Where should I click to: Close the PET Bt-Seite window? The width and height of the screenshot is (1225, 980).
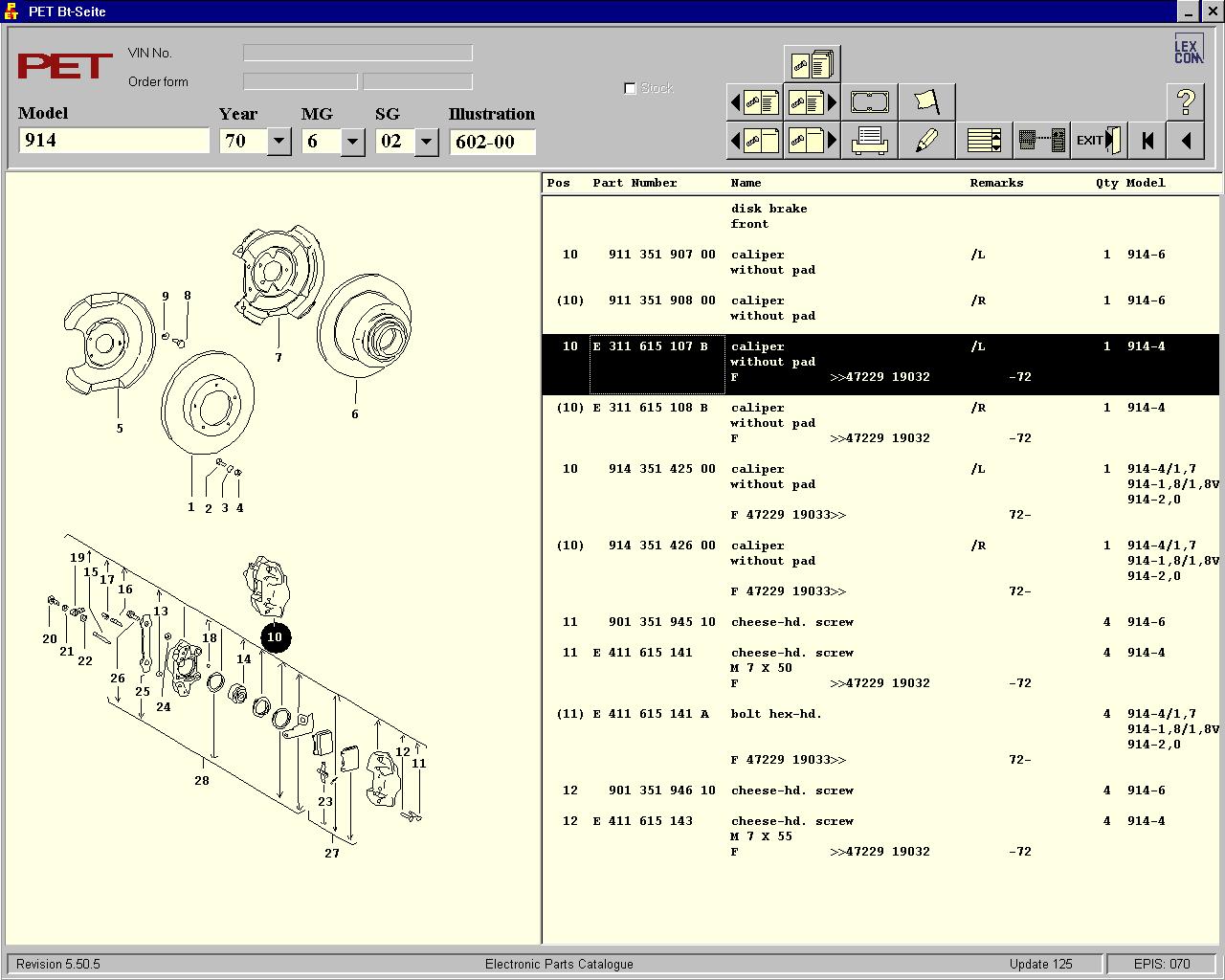[1211, 11]
